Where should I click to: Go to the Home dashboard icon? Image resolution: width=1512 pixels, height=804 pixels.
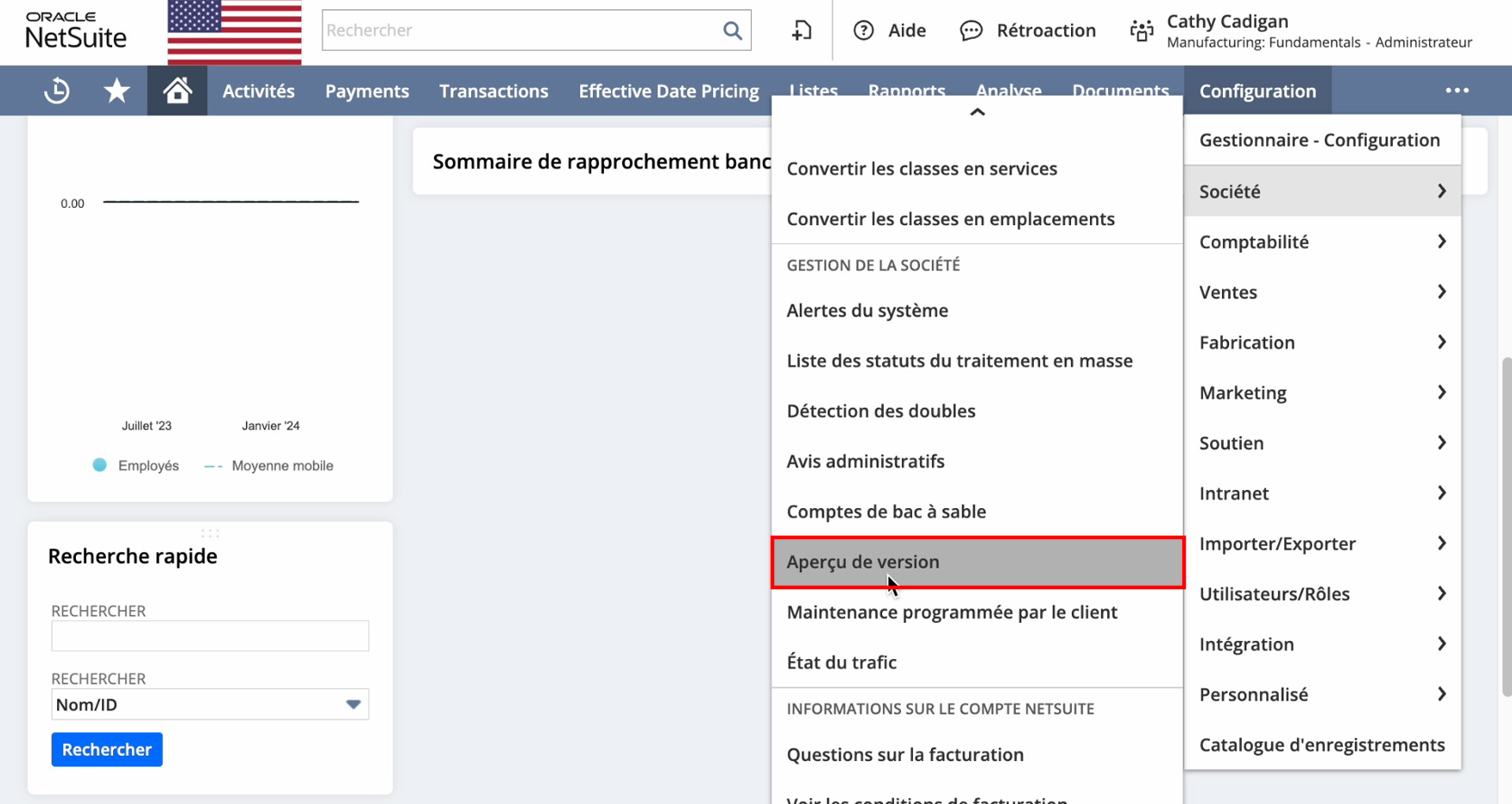[x=177, y=91]
